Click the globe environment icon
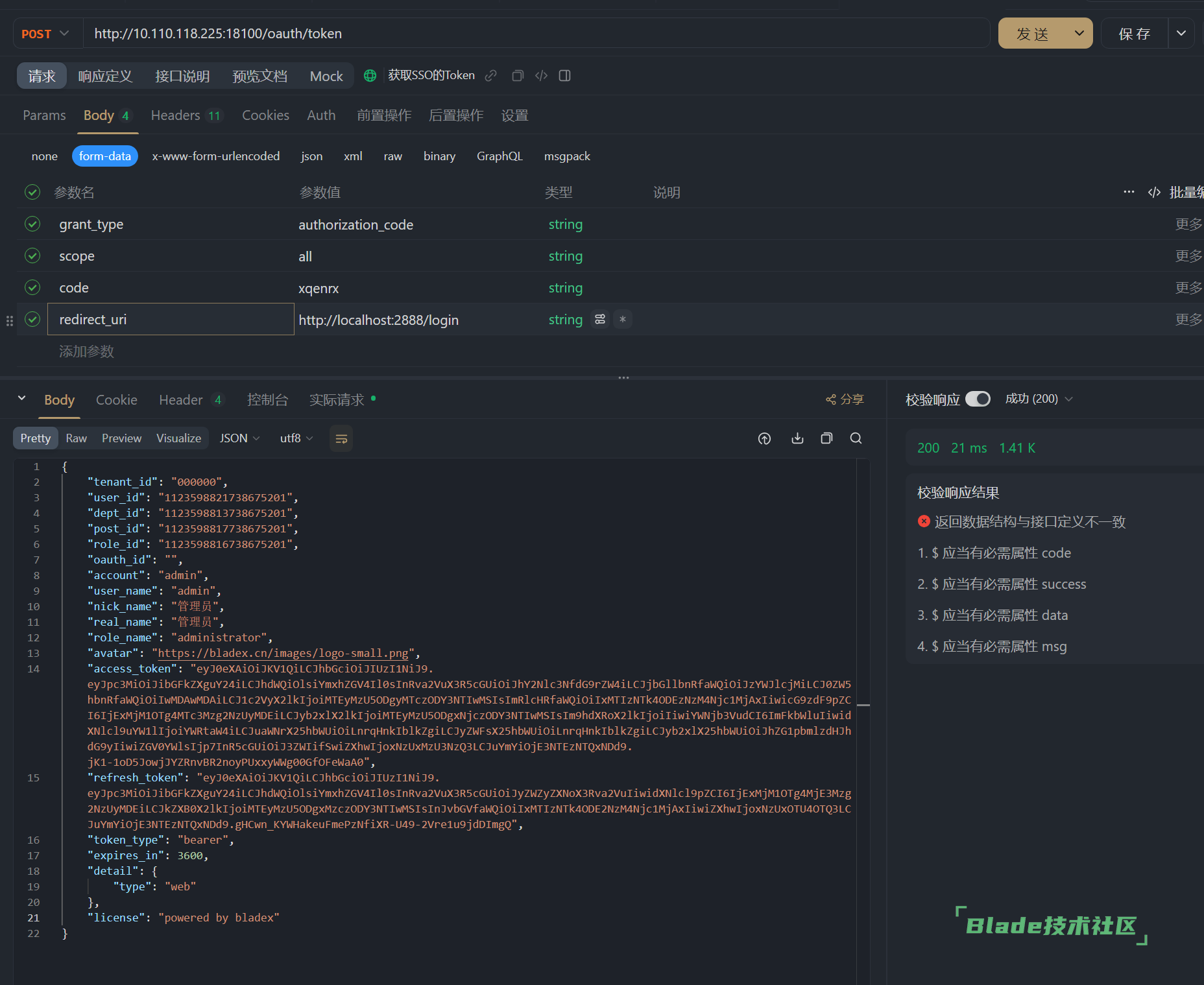 coord(370,76)
